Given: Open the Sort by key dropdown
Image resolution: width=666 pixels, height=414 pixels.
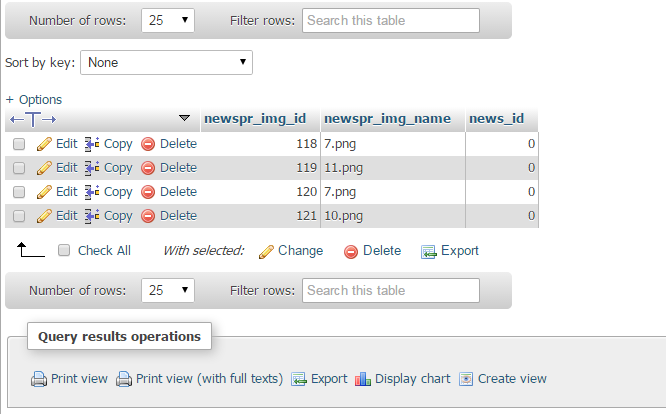Looking at the screenshot, I should point(166,62).
